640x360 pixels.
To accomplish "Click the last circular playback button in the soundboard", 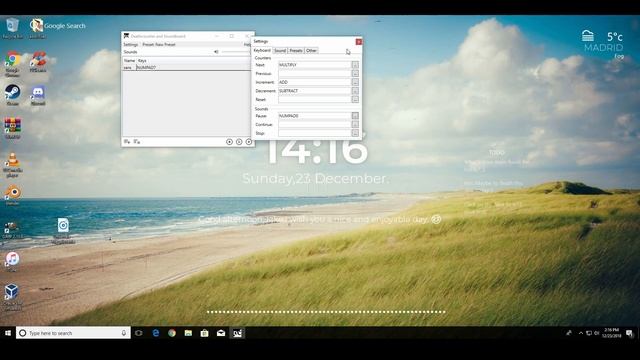I will click(249, 142).
